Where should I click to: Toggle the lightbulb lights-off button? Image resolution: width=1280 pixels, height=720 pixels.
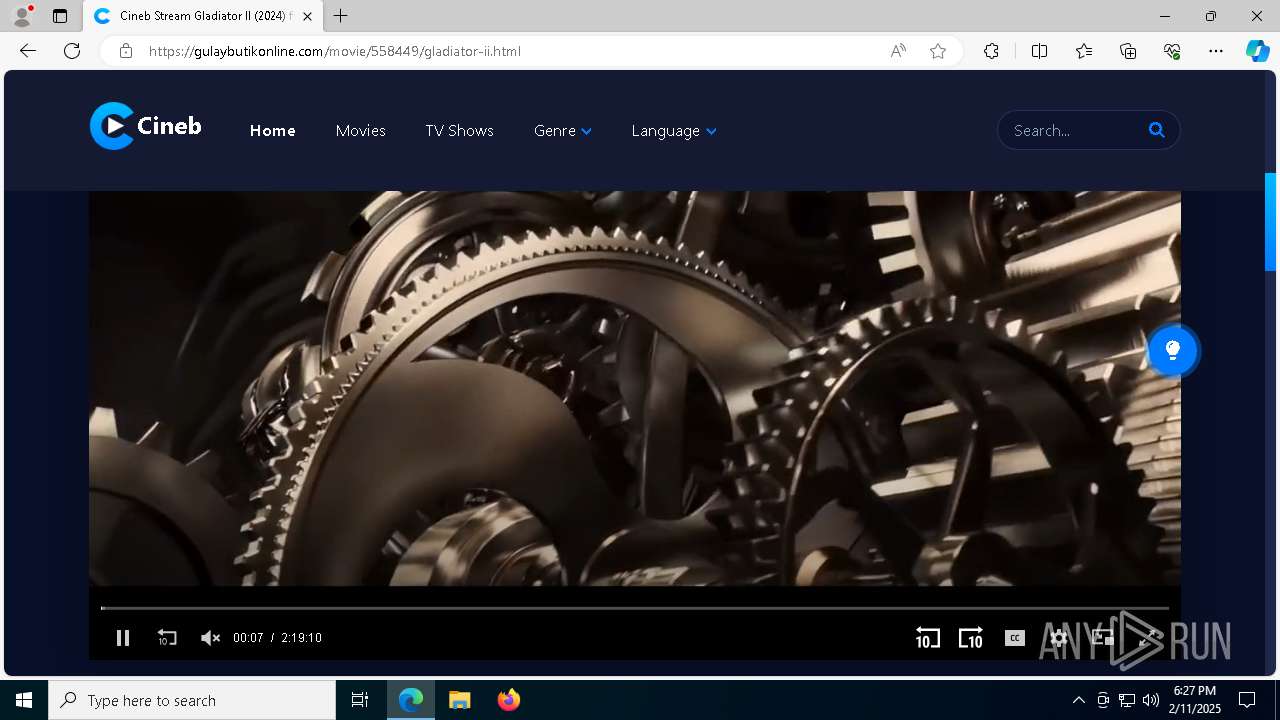point(1173,351)
